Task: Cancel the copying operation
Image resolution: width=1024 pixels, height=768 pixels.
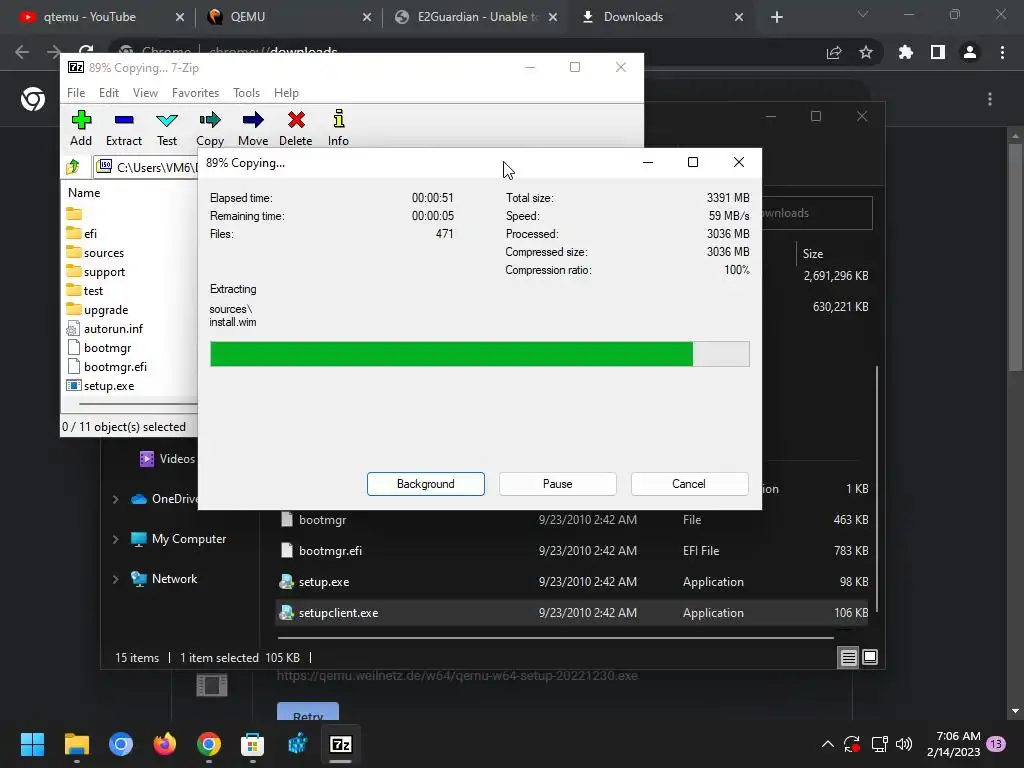Action: click(x=689, y=484)
